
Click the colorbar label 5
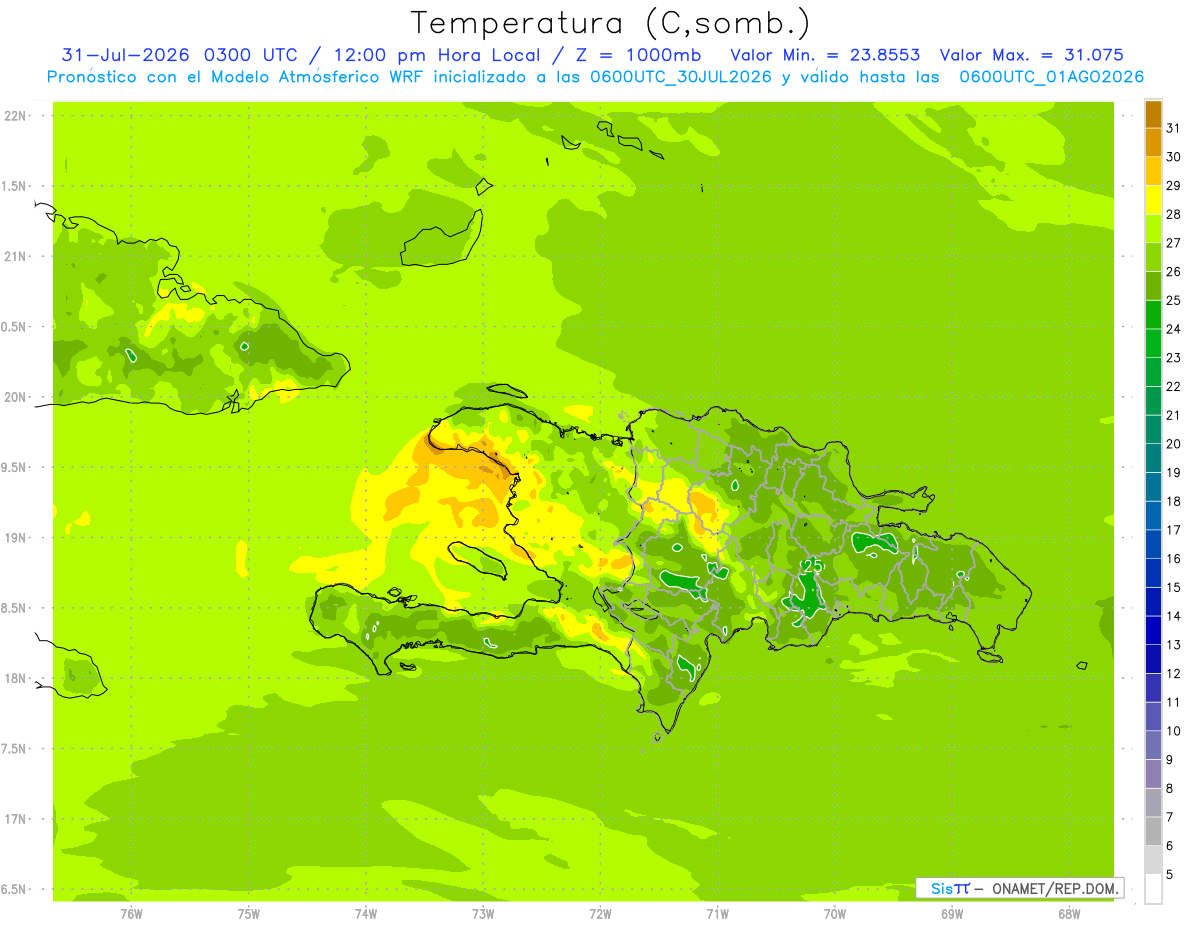1170,875
